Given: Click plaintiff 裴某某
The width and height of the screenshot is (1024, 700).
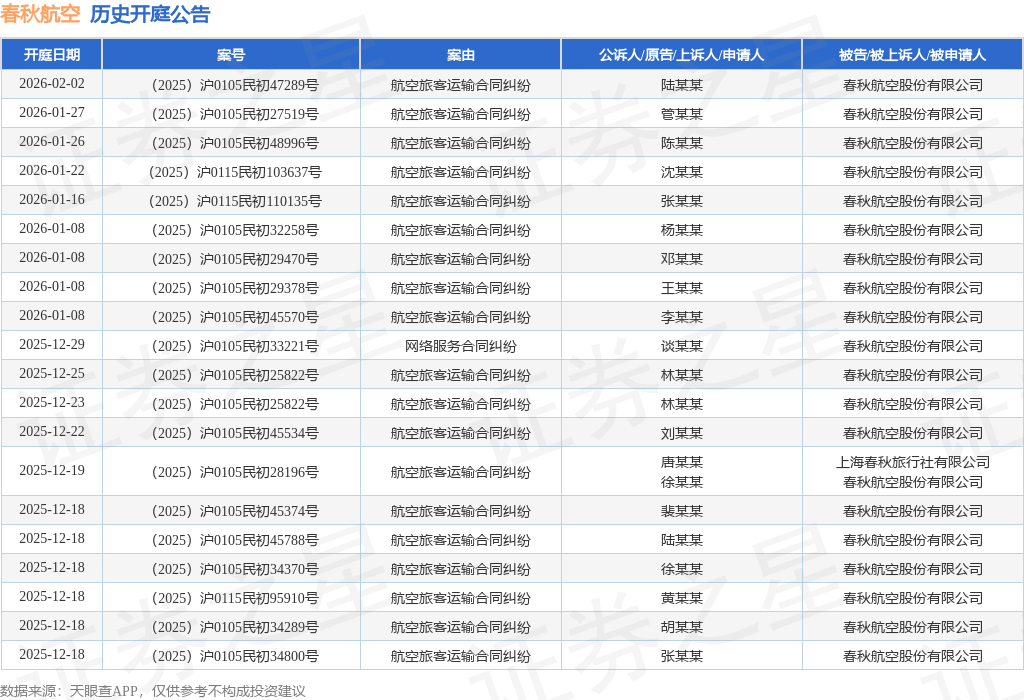Looking at the screenshot, I should pyautogui.click(x=682, y=511).
